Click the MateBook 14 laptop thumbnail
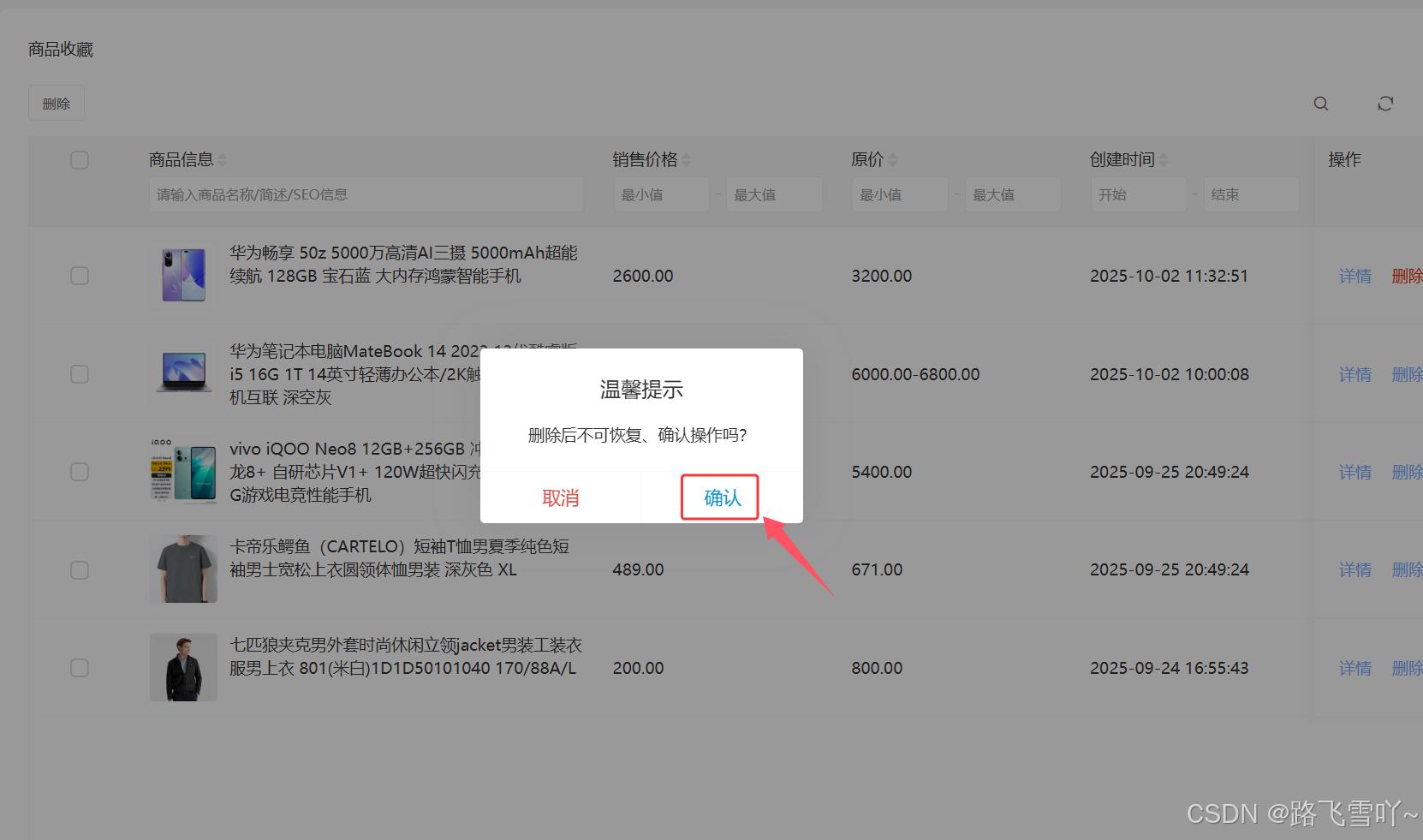Image resolution: width=1423 pixels, height=840 pixels. point(183,374)
